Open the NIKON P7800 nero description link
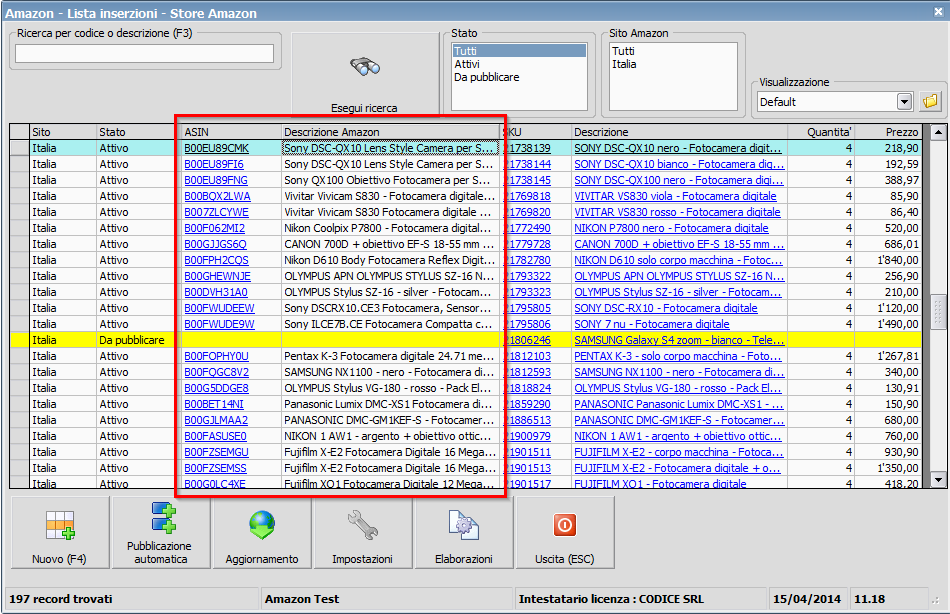 coord(671,229)
